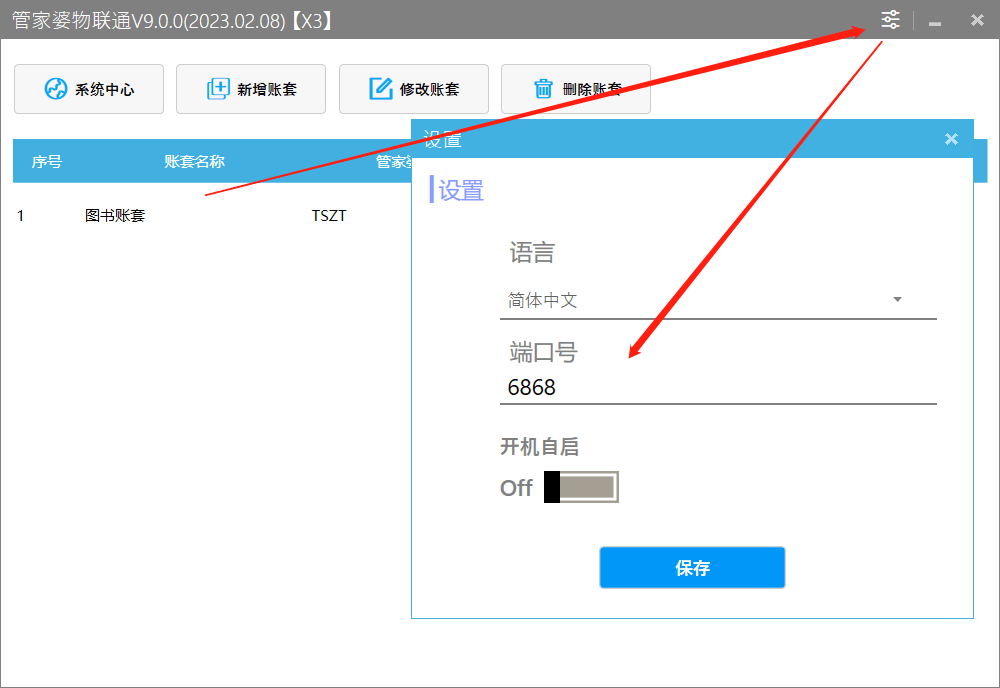Click the 序号 column header
The width and height of the screenshot is (1000, 688).
pyautogui.click(x=47, y=162)
